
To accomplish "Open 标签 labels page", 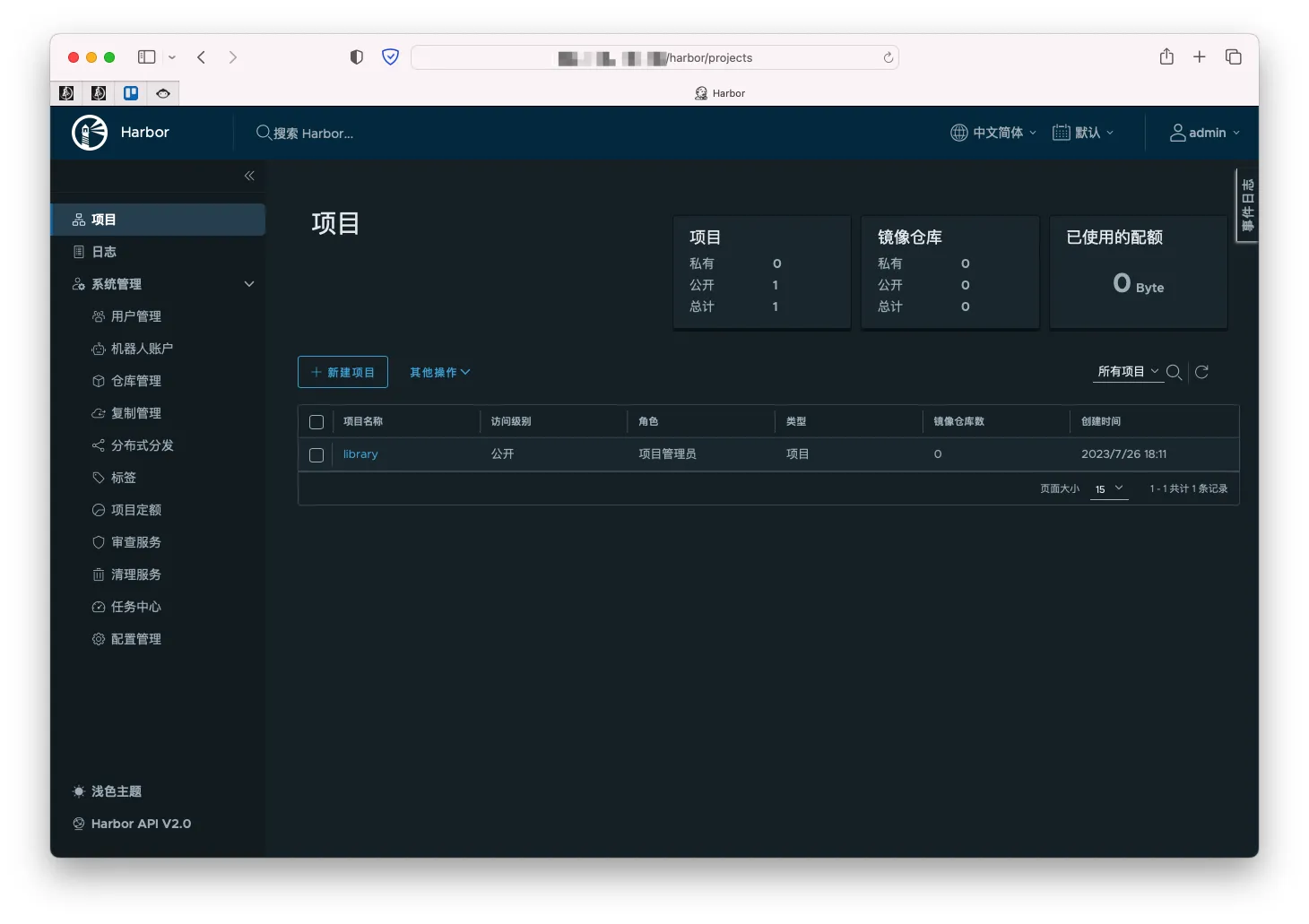I will click(x=124, y=478).
